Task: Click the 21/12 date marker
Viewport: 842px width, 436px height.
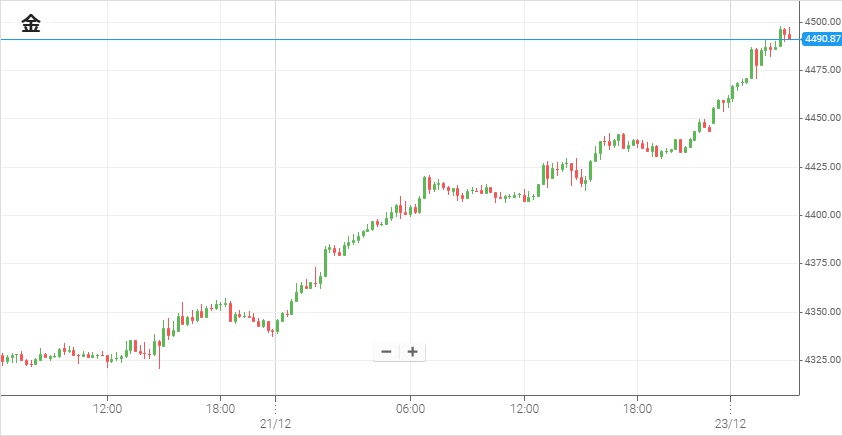Action: (275, 424)
